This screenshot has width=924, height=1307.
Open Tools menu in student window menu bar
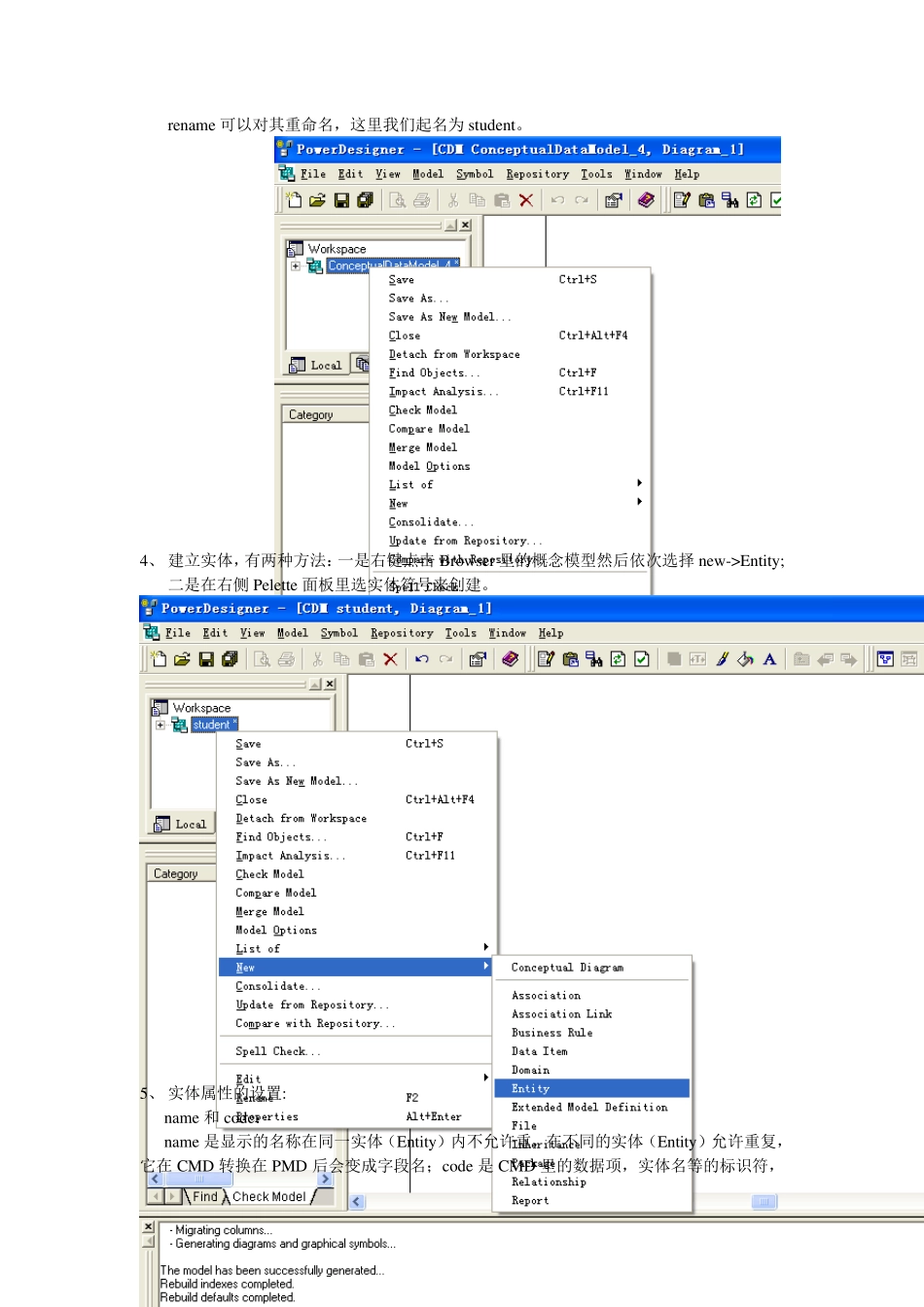click(x=461, y=633)
